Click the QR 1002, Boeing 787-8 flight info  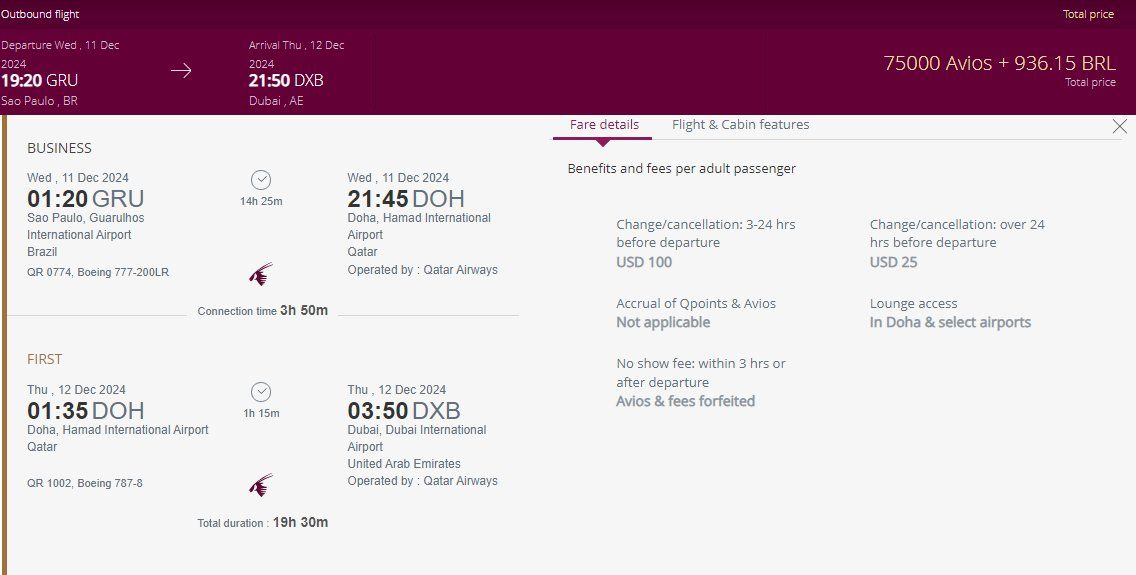point(85,484)
